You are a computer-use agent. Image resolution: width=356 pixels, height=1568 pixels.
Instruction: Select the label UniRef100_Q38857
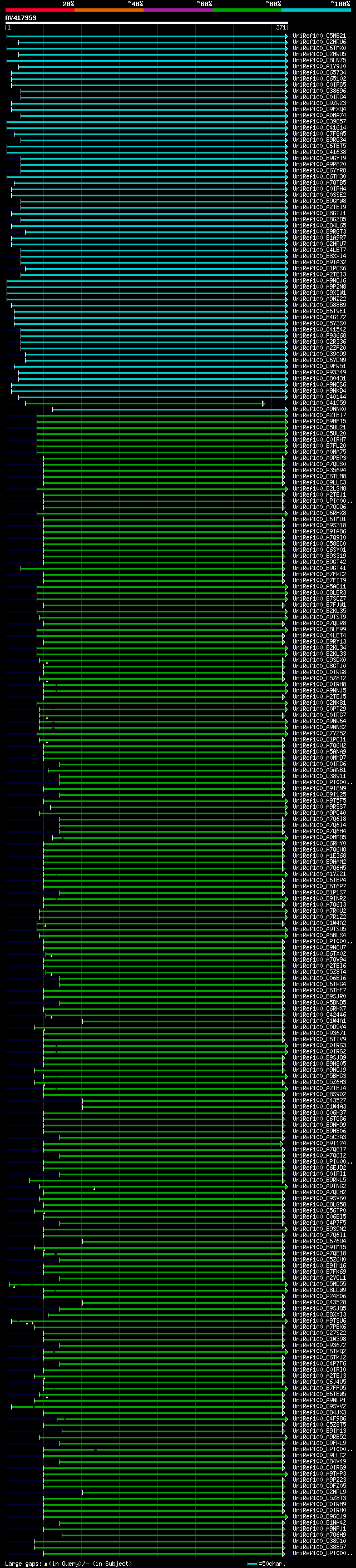coord(319,1547)
